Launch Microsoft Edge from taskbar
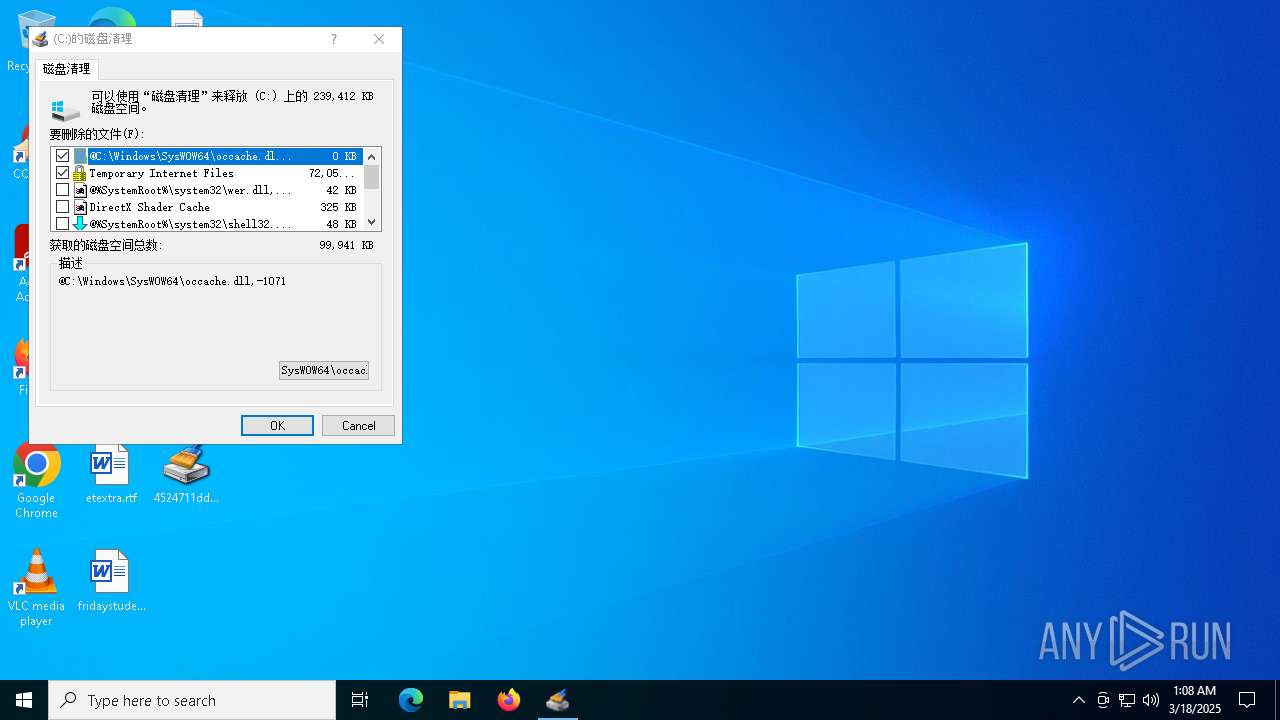This screenshot has height=720, width=1280. point(411,700)
